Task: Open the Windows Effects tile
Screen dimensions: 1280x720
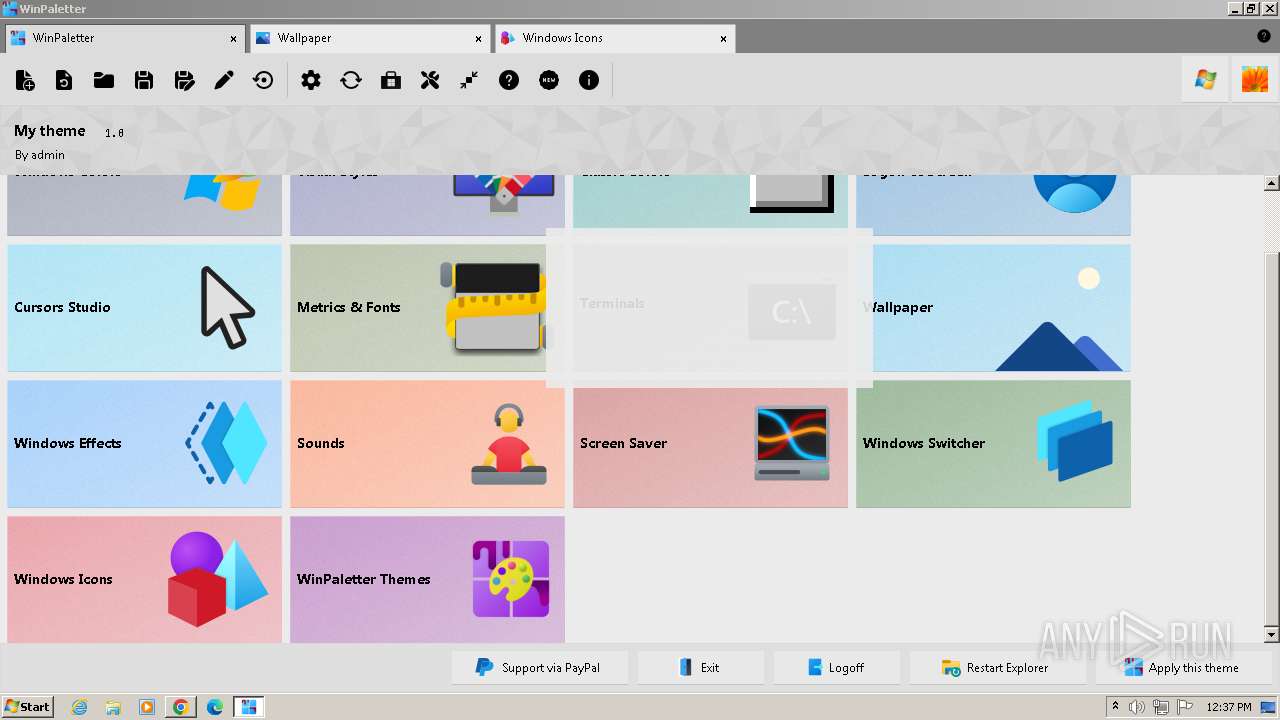Action: coord(144,444)
